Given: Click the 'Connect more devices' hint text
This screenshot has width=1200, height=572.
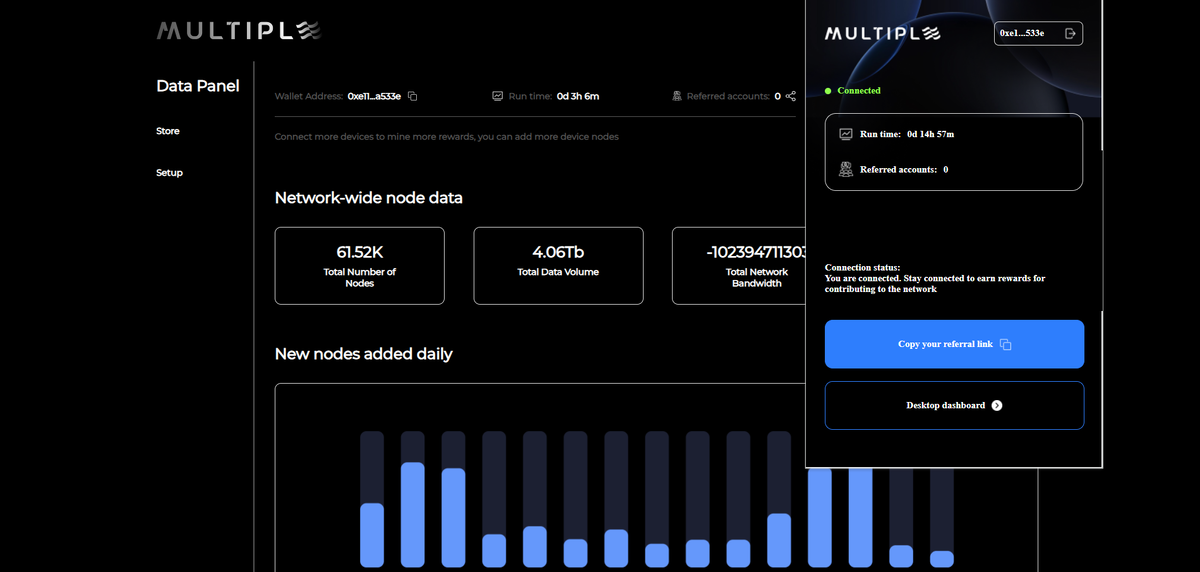Looking at the screenshot, I should tap(446, 136).
